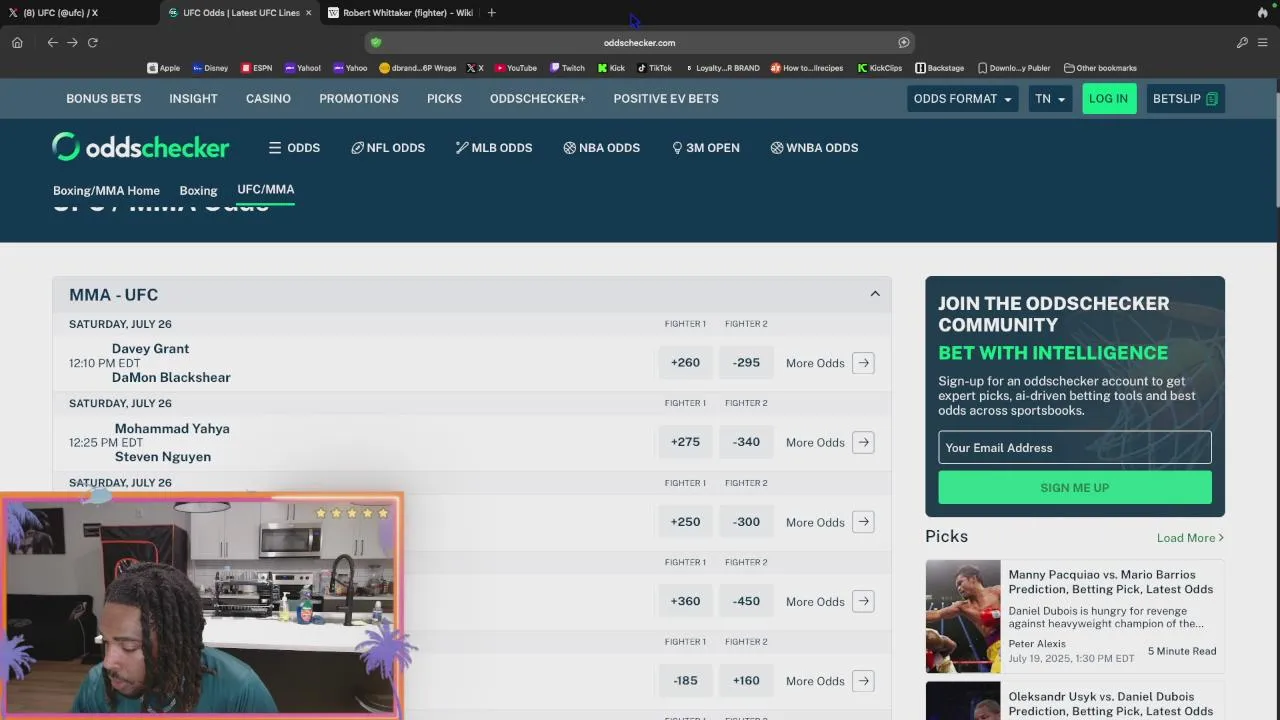Go back with the browser back arrow
This screenshot has height=720, width=1280.
click(x=52, y=42)
